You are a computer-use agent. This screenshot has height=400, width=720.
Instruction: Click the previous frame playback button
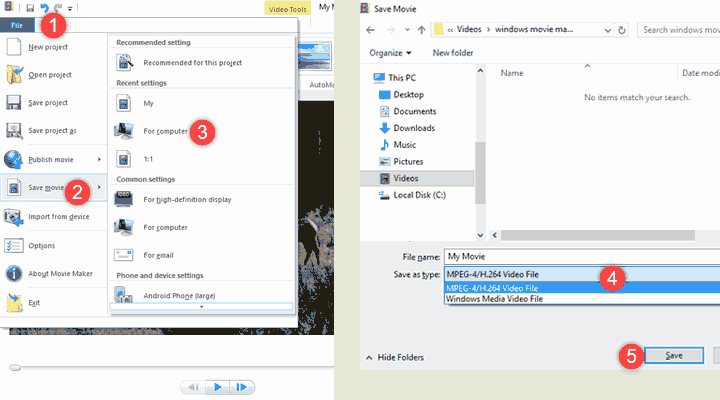pos(193,387)
